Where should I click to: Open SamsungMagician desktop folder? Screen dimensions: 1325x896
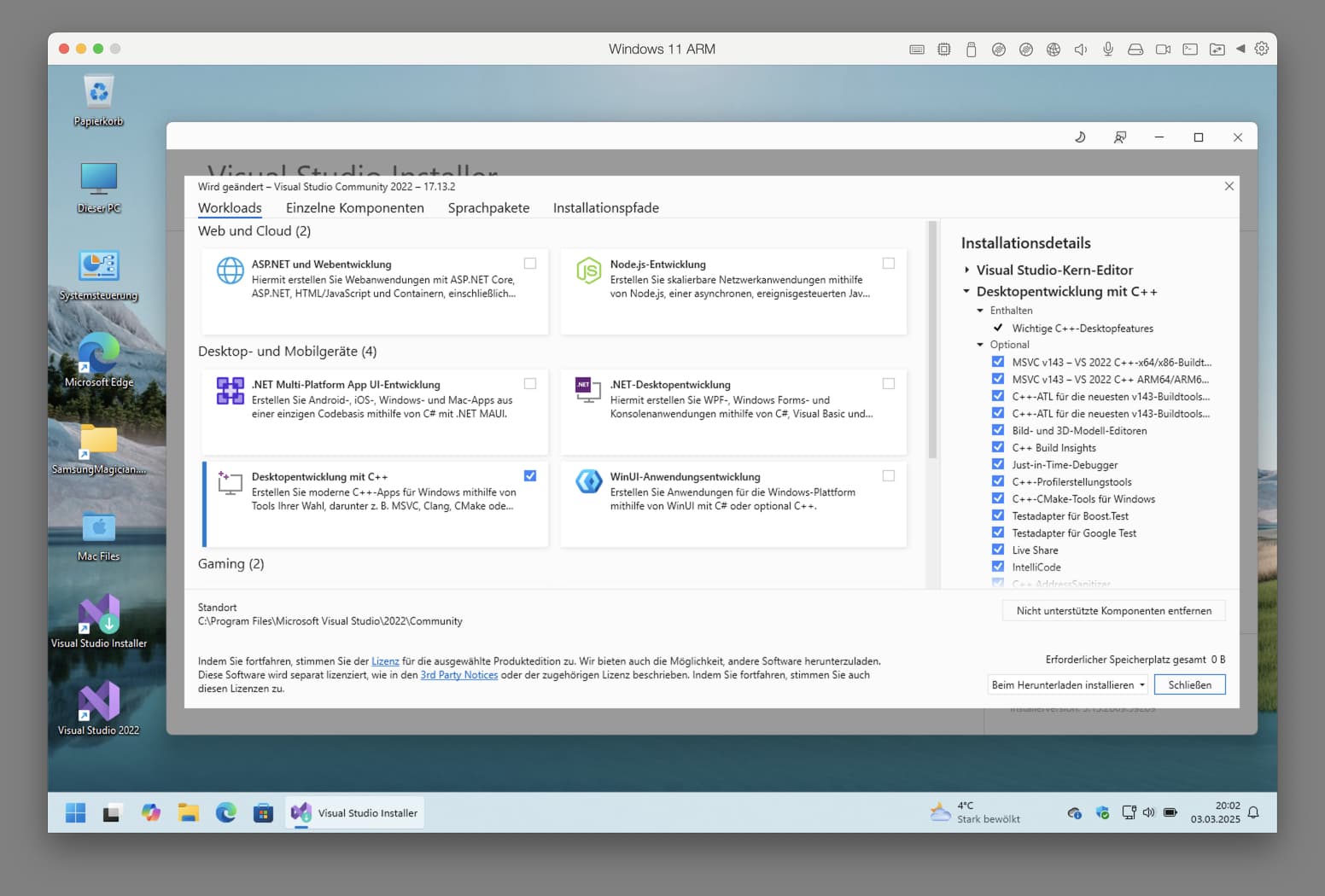tap(99, 450)
